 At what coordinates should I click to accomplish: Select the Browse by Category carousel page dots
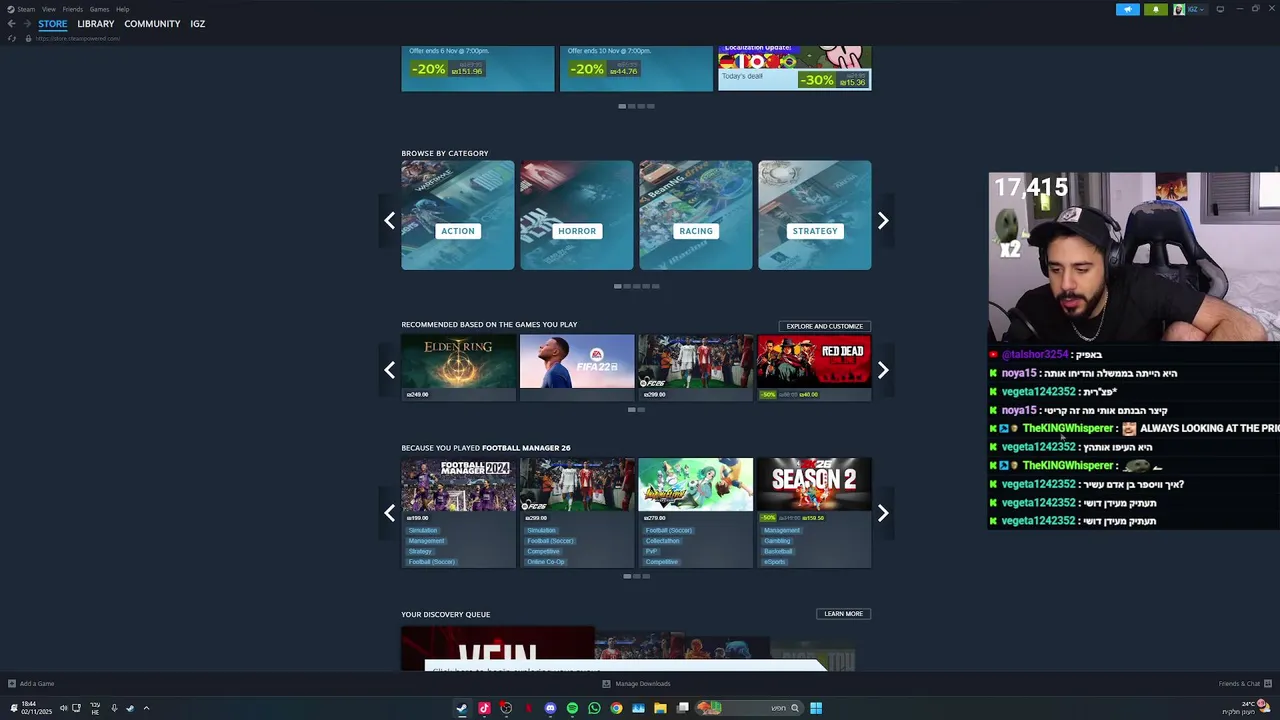[636, 286]
